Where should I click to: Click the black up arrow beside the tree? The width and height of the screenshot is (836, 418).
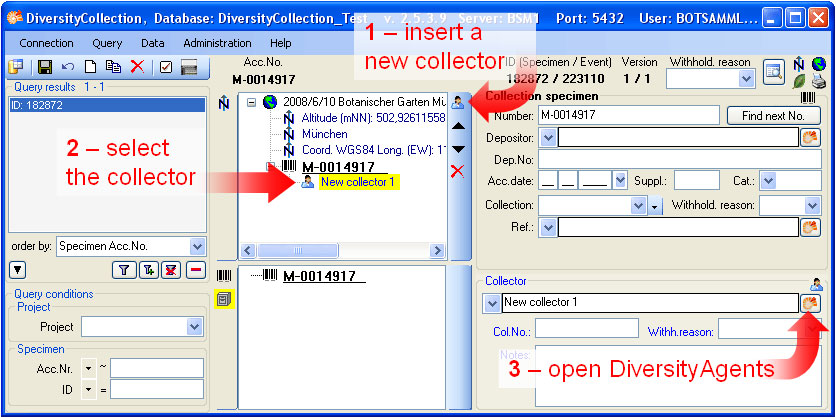[x=458, y=126]
